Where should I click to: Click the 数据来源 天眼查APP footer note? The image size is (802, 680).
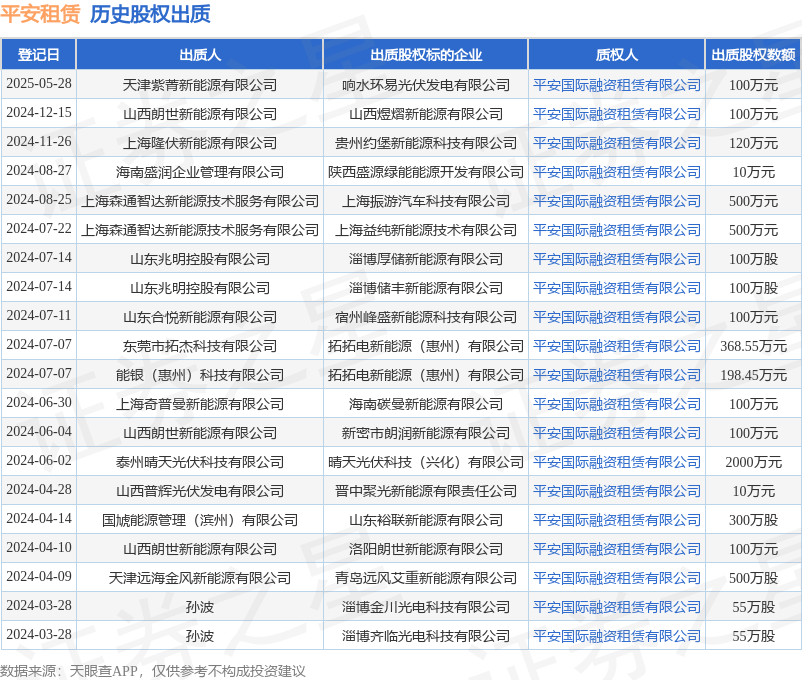point(152,671)
